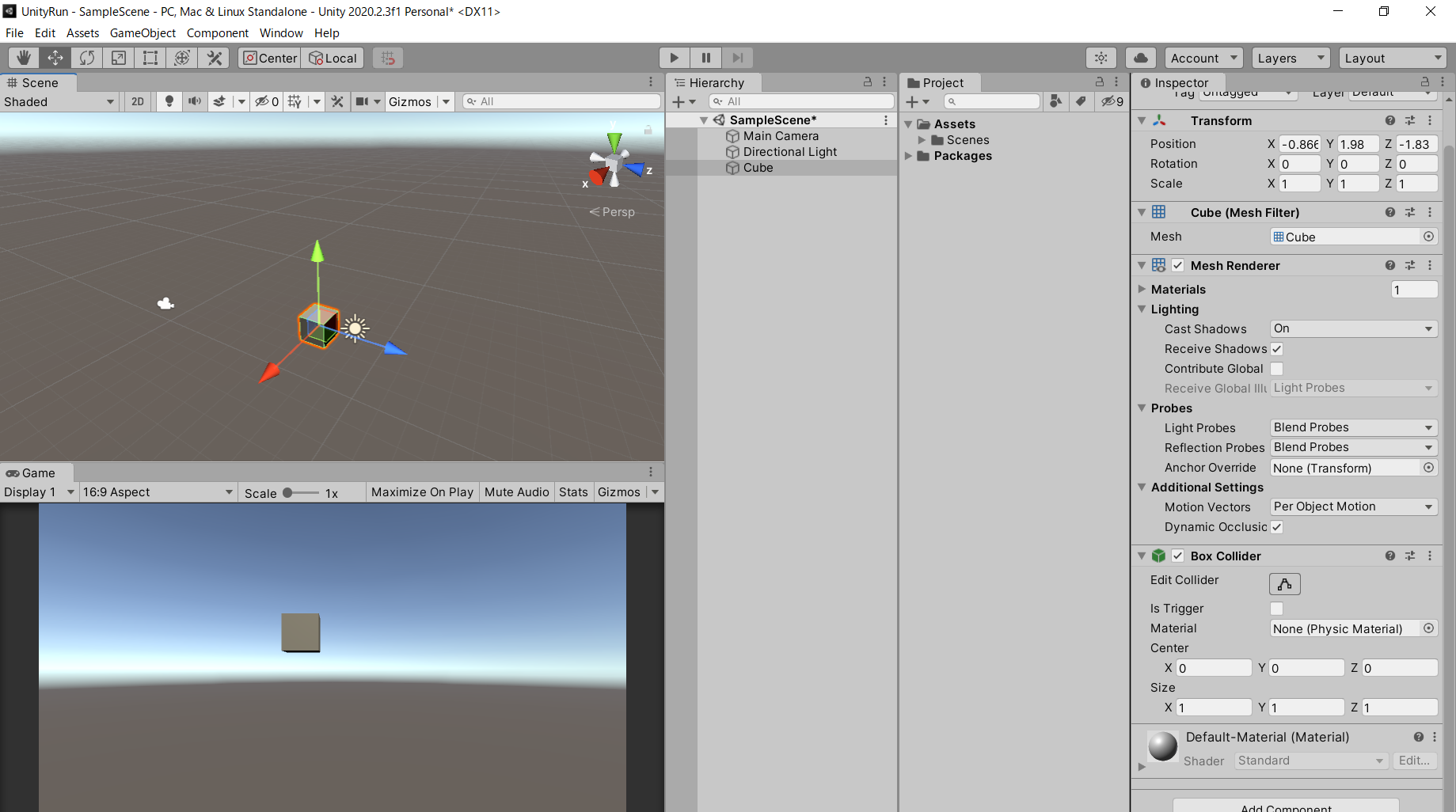Toggle Local handle rotation
Viewport: 1456px width, 812px height.
click(333, 58)
